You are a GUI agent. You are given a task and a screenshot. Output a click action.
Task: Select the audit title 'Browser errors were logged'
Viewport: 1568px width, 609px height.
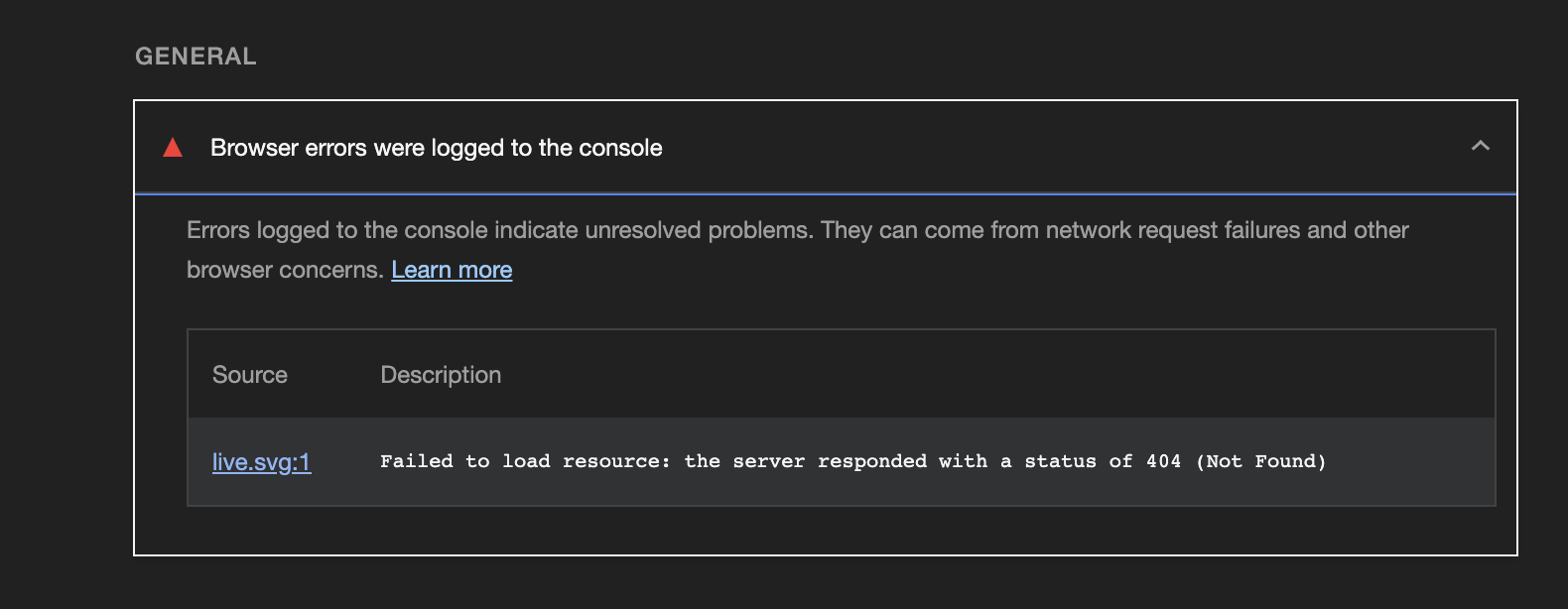point(436,147)
